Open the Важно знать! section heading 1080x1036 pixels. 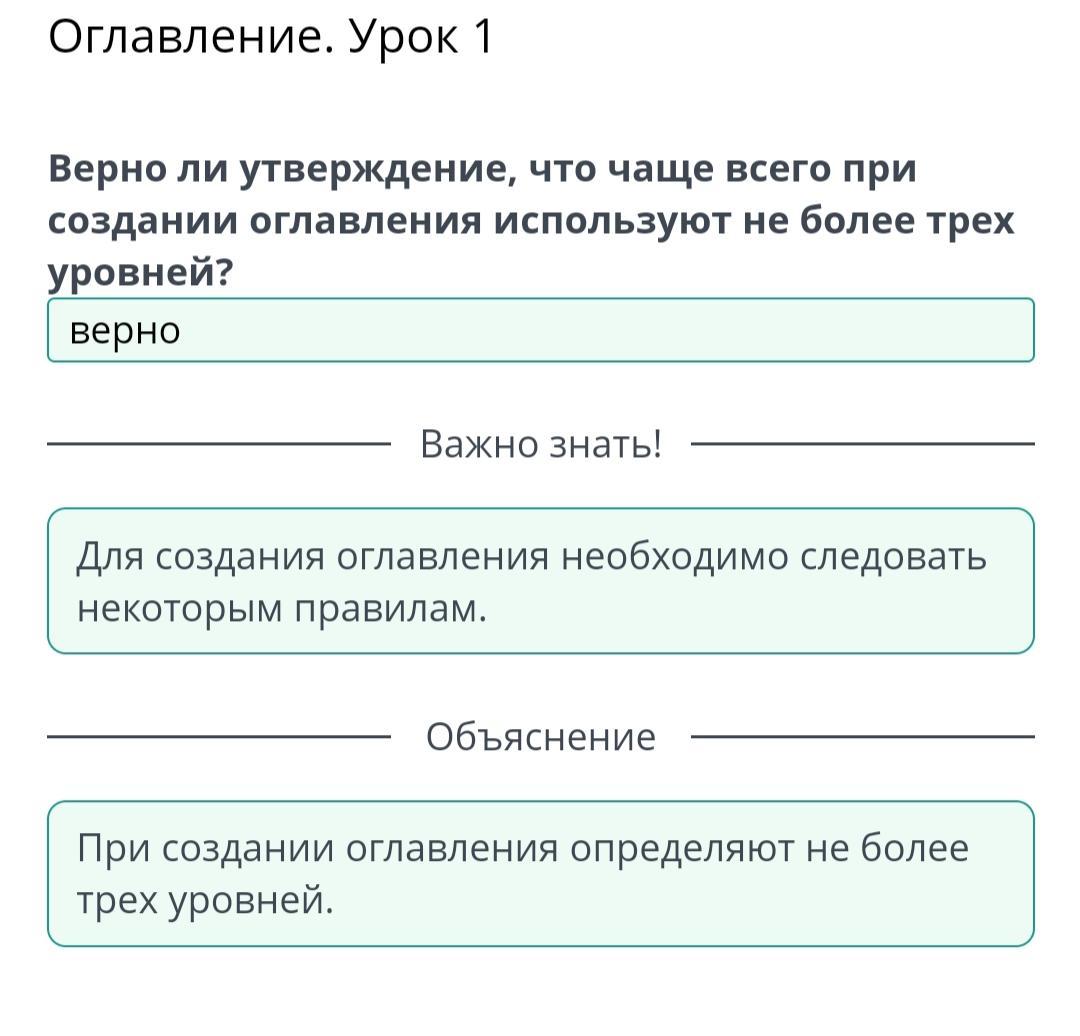tap(541, 444)
